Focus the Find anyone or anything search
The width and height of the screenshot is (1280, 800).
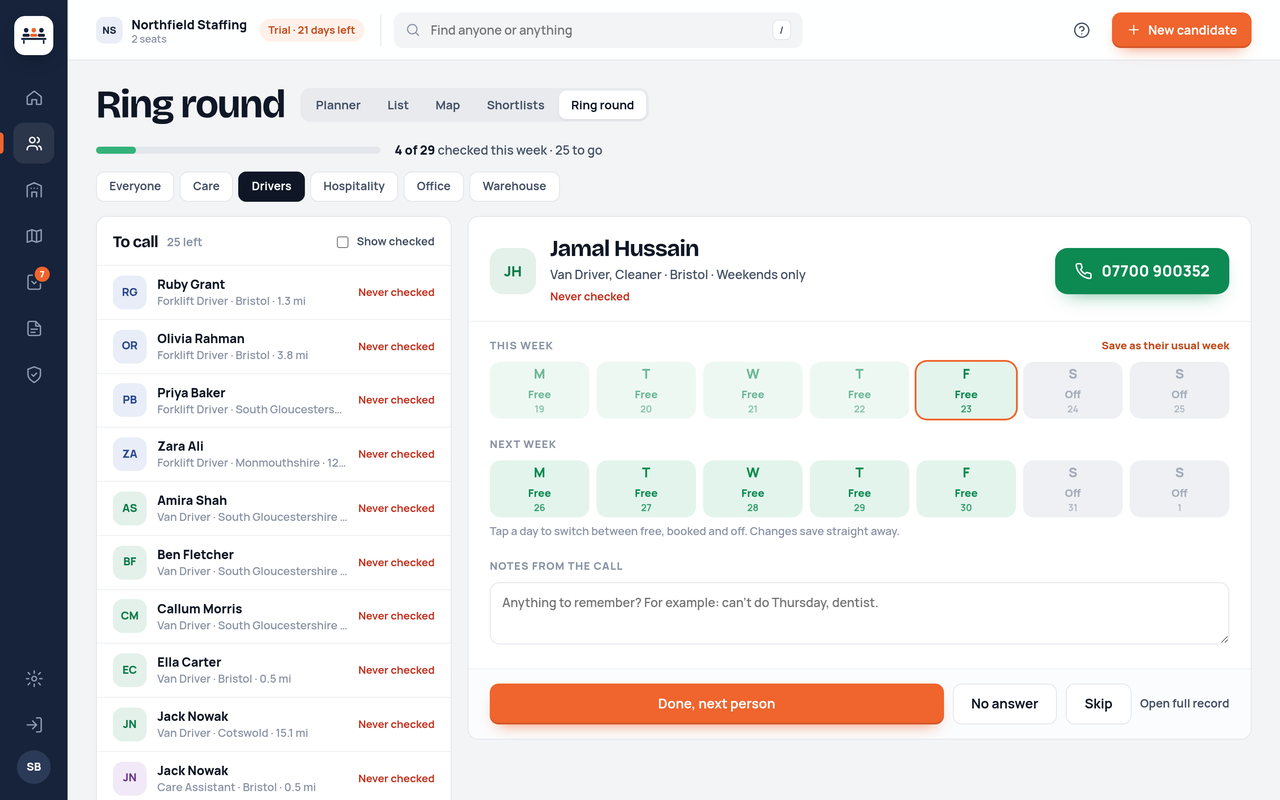[598, 30]
